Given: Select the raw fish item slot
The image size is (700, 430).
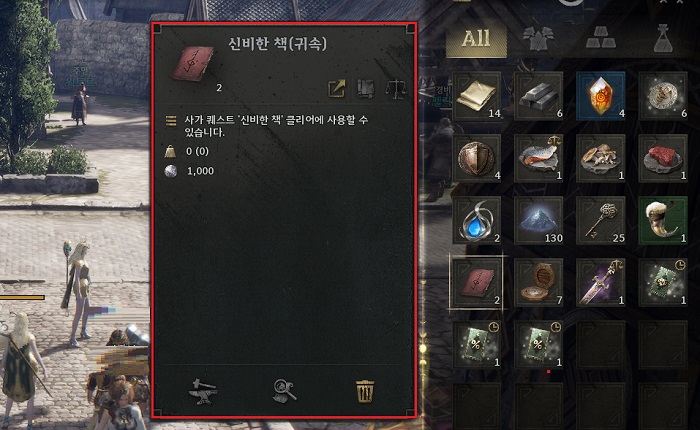Looking at the screenshot, I should 539,159.
